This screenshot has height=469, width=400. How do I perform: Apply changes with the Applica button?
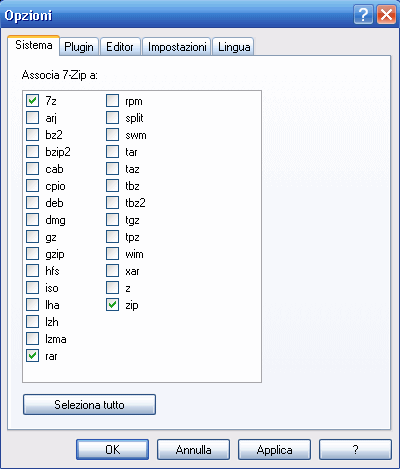tap(274, 450)
